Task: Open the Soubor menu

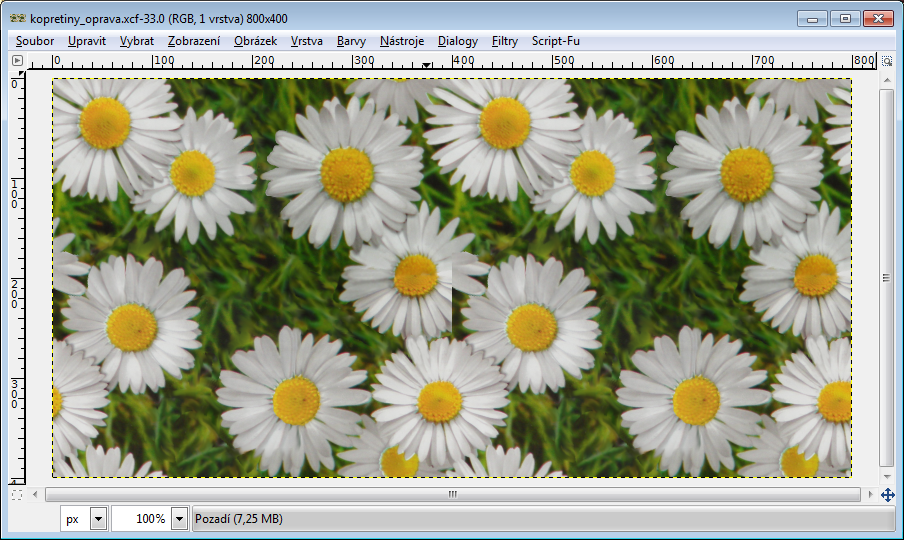Action: point(35,41)
